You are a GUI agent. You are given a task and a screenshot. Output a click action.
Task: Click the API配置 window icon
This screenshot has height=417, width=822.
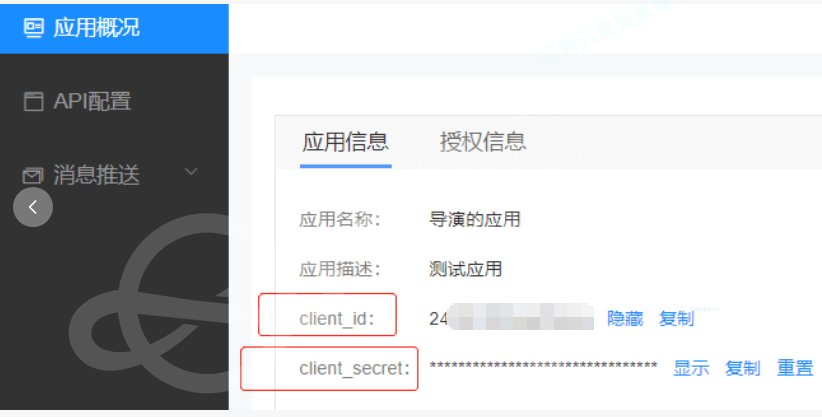point(34,101)
